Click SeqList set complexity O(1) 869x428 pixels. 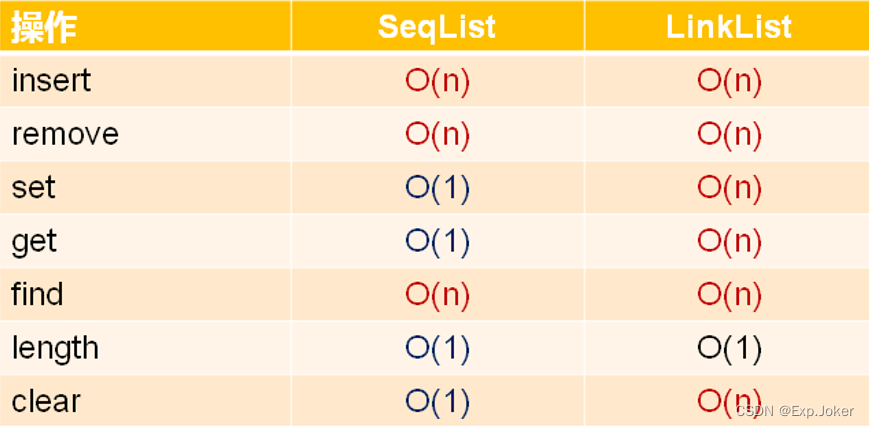point(437,188)
